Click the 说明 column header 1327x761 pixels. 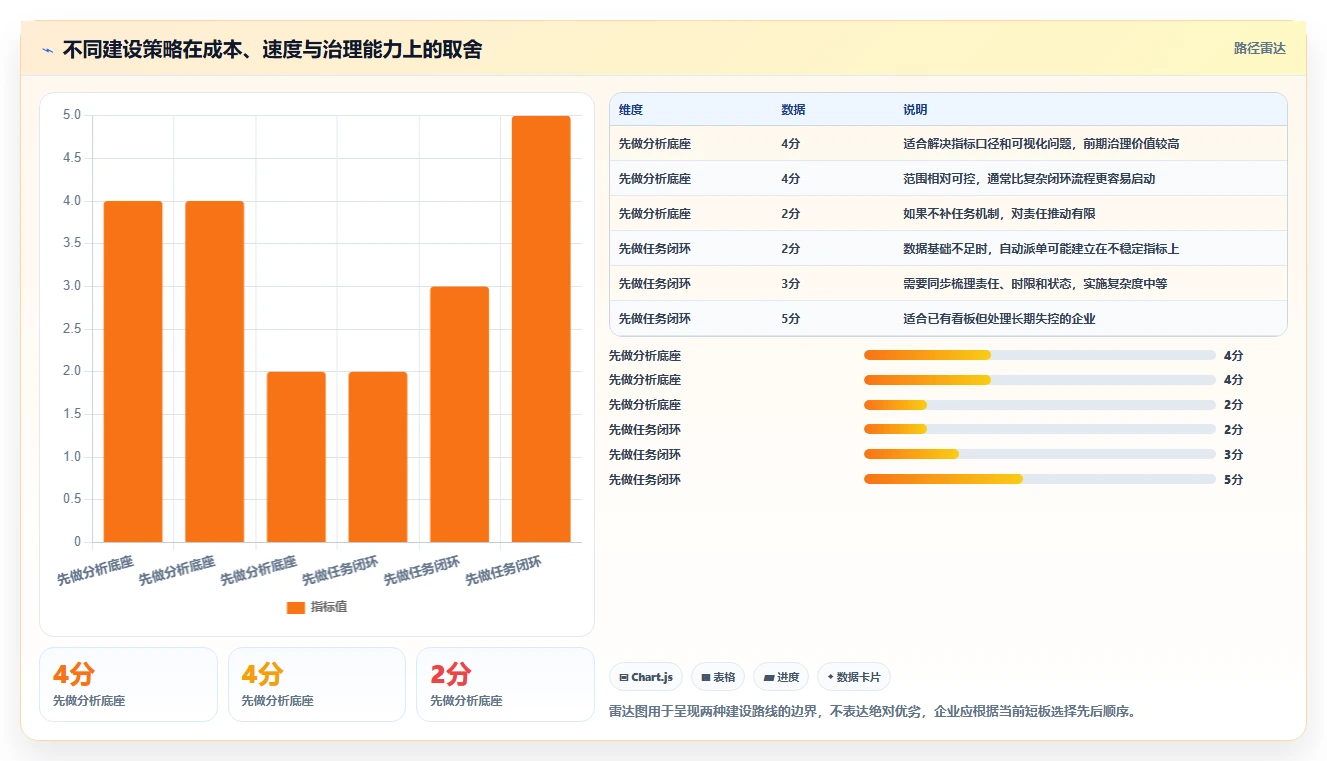coord(915,110)
